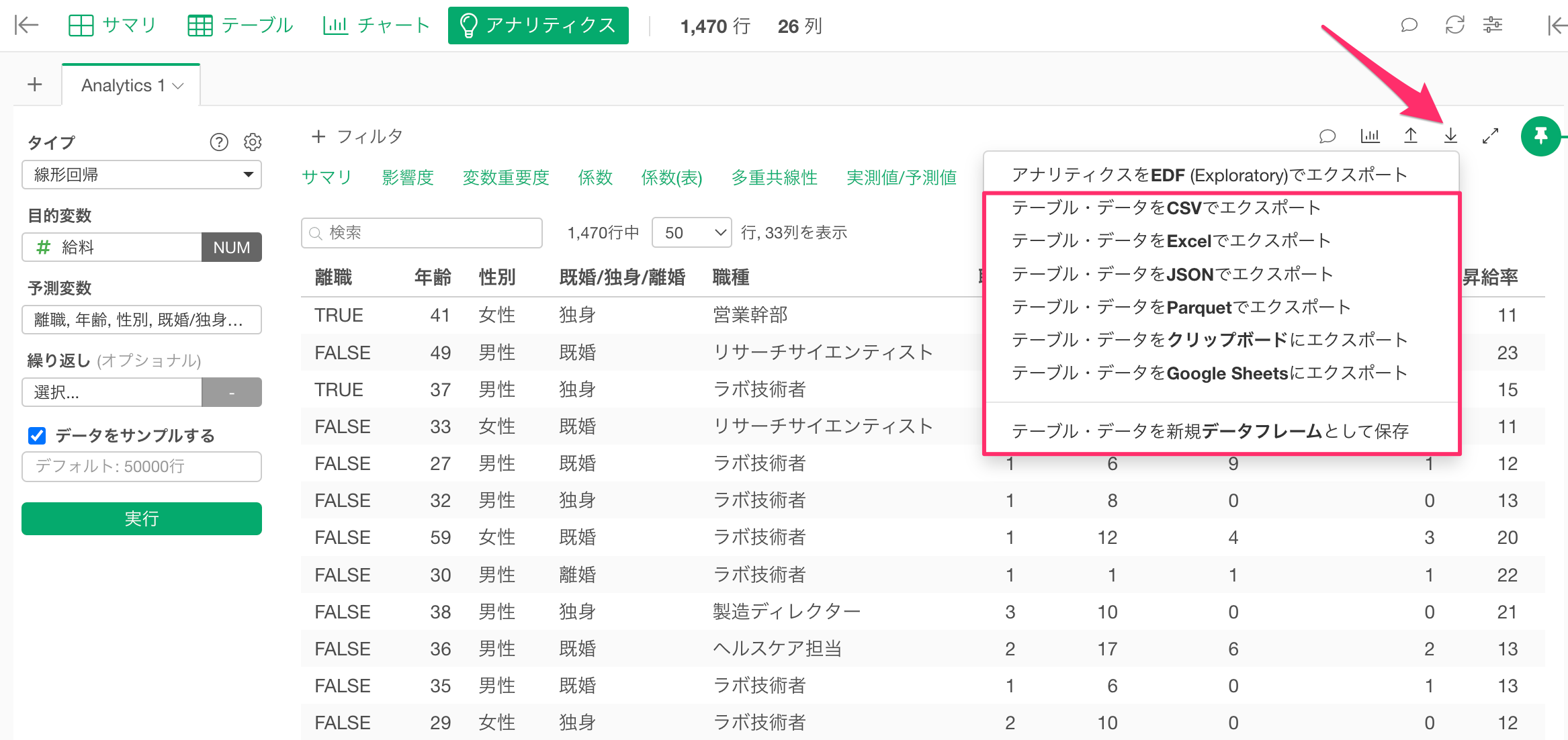Viewport: 1568px width, 740px height.
Task: Open the top bar comment bubble icon
Action: click(1409, 26)
